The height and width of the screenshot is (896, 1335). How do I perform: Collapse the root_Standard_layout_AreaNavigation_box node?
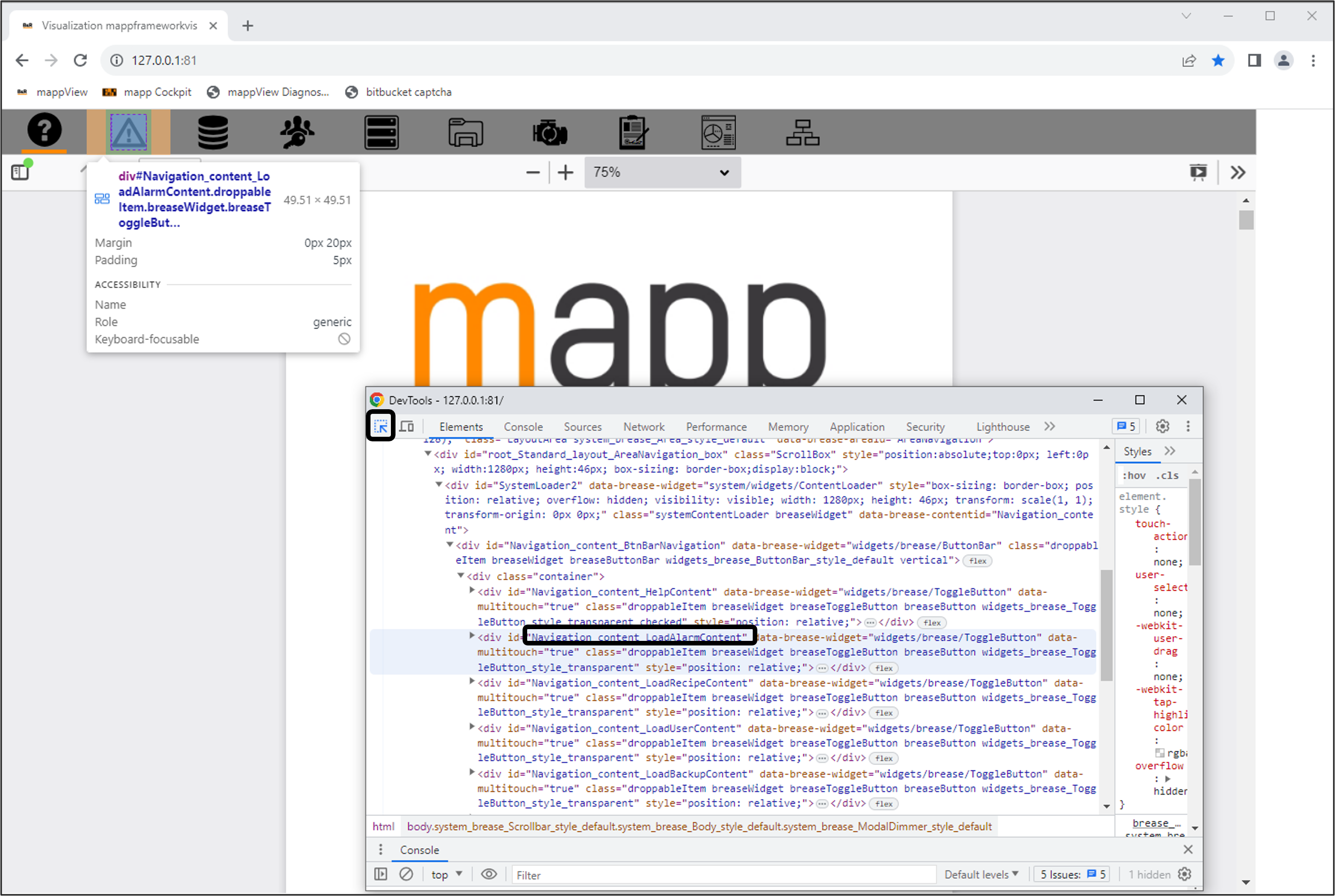click(x=427, y=454)
